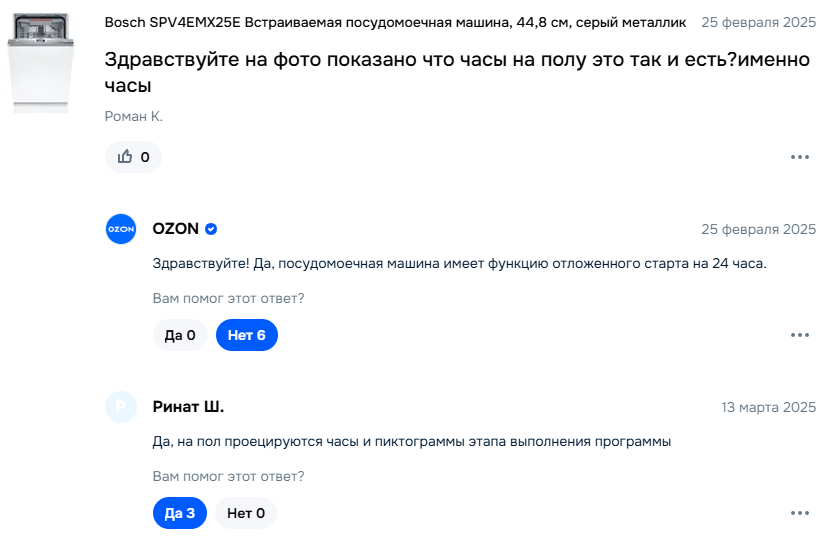The image size is (836, 555).
Task: Click the OZON seller name
Action: point(175,229)
